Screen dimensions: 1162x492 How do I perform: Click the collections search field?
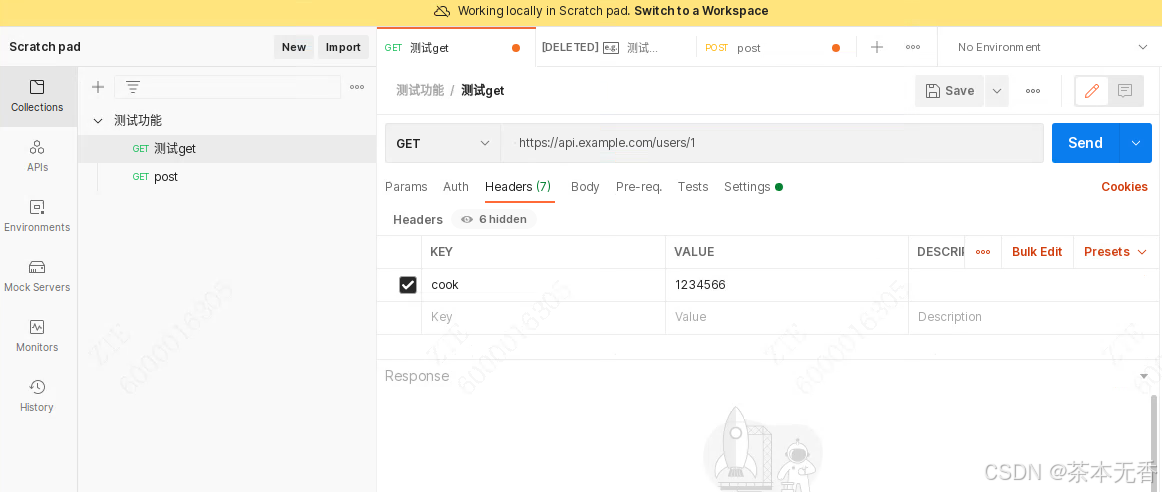pos(228,87)
